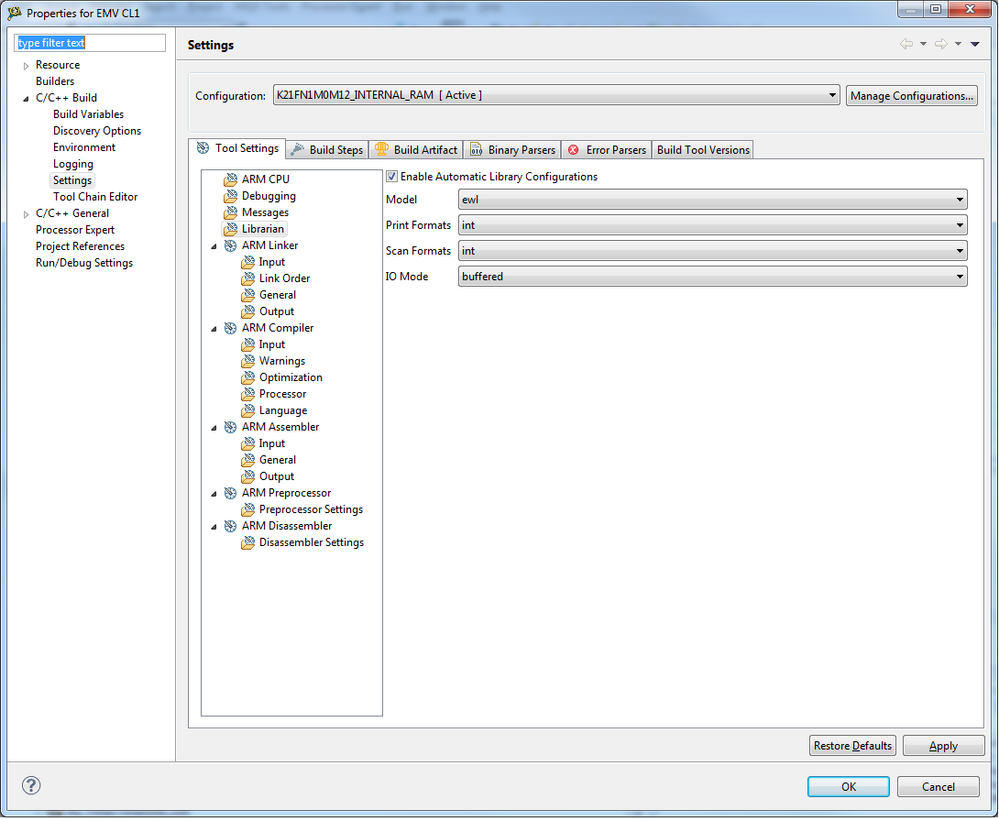999x819 pixels.
Task: Open the Print Formats dropdown
Action: [x=712, y=226]
